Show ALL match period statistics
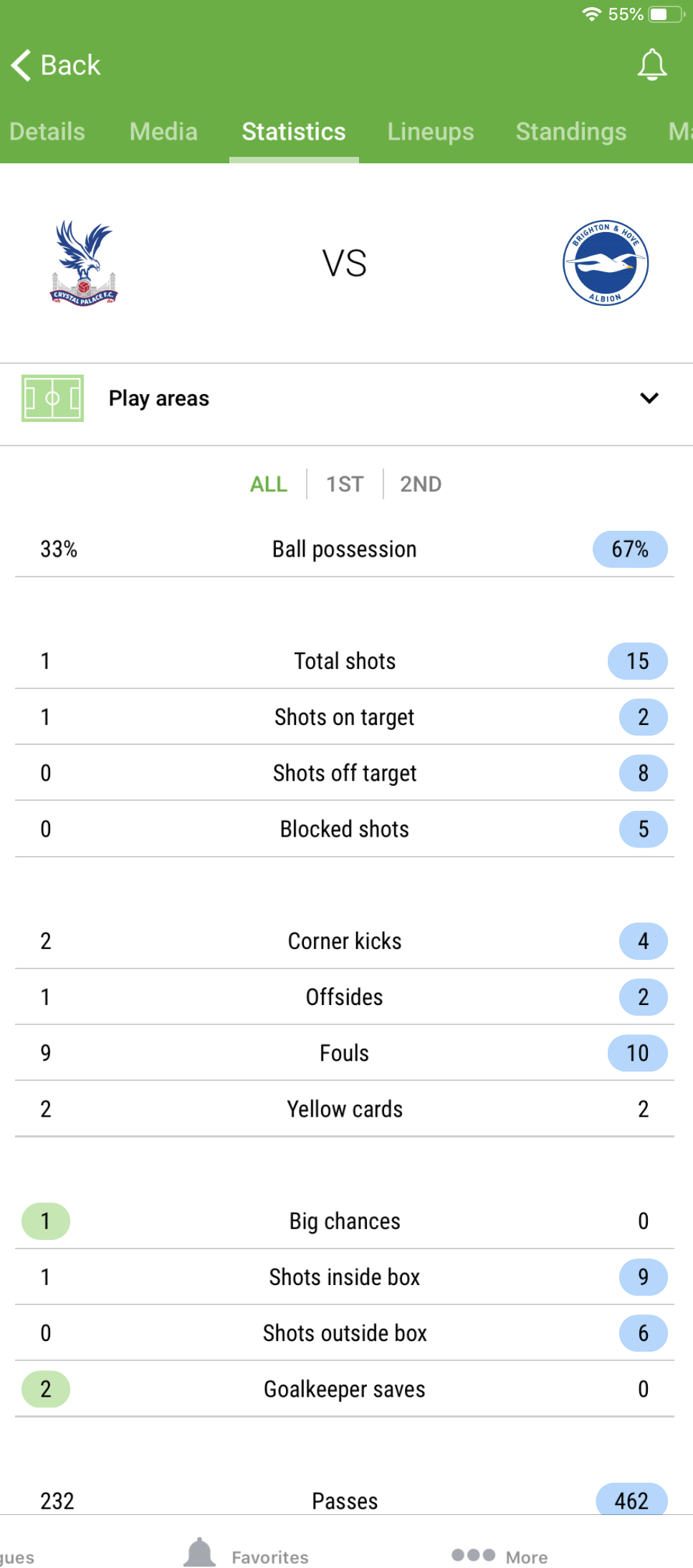This screenshot has width=693, height=1568. tap(269, 484)
